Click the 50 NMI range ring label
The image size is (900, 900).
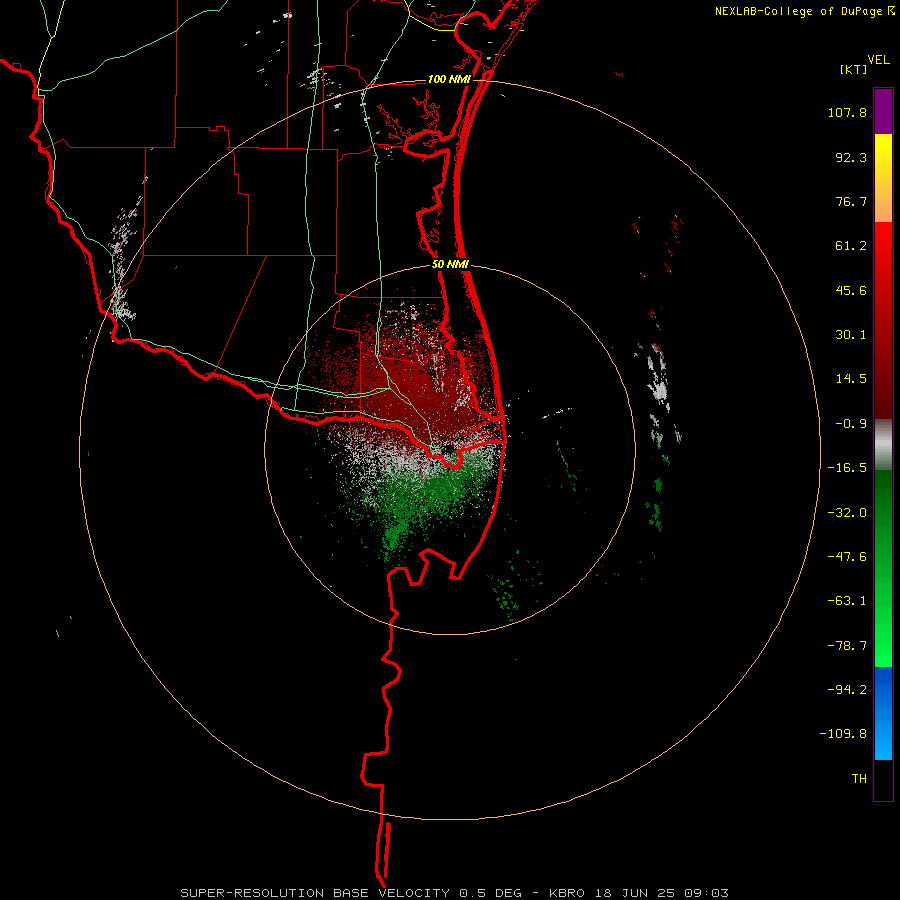(x=450, y=265)
